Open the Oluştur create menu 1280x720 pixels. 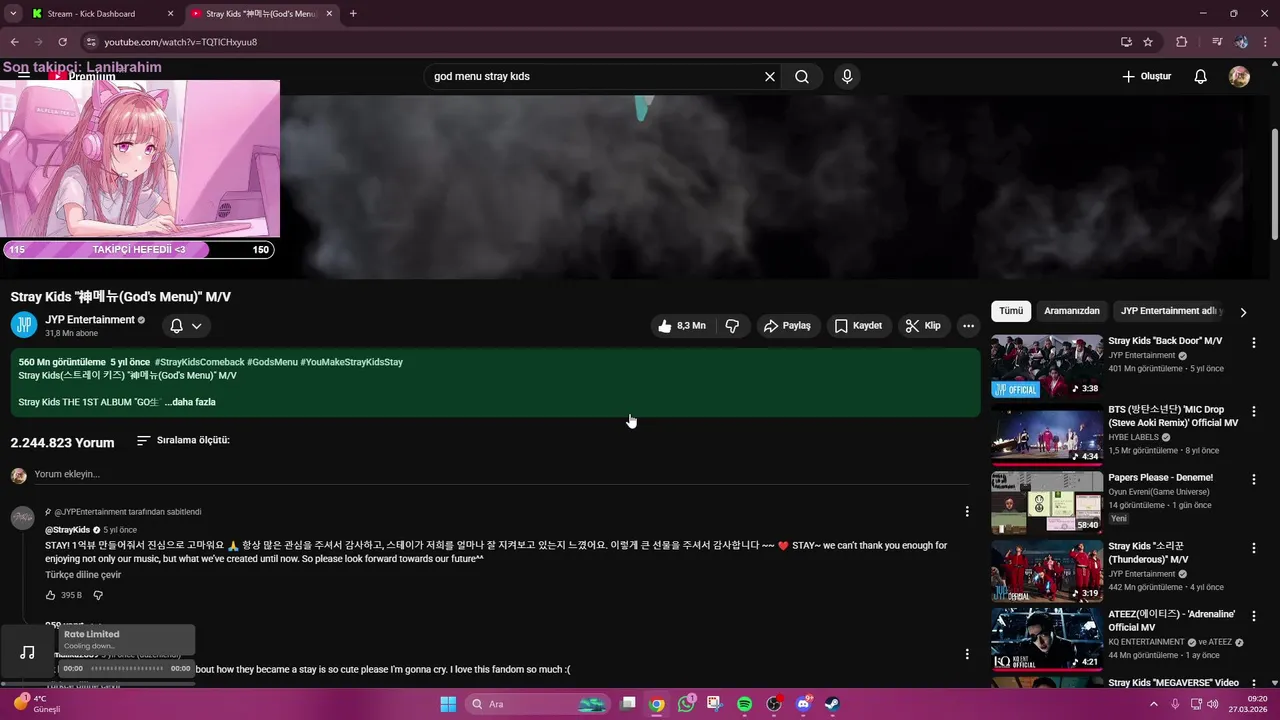(x=1146, y=77)
